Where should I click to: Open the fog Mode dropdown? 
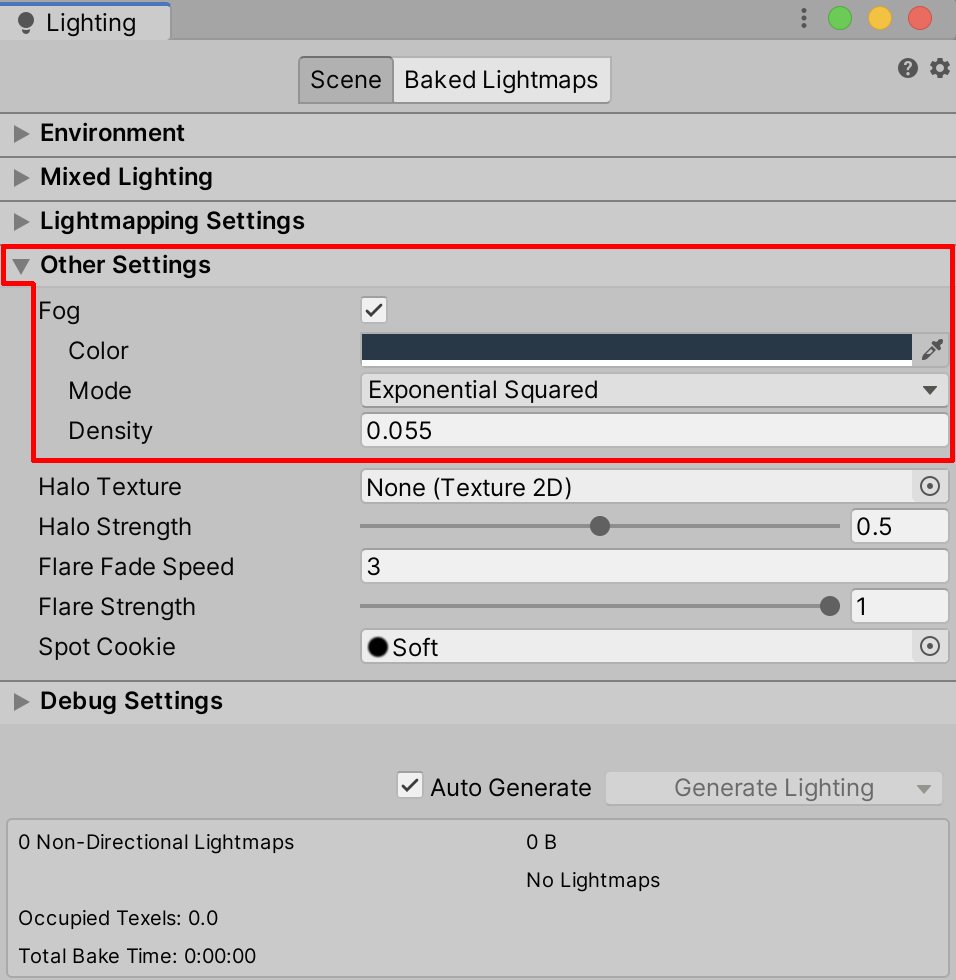pyautogui.click(x=653, y=390)
